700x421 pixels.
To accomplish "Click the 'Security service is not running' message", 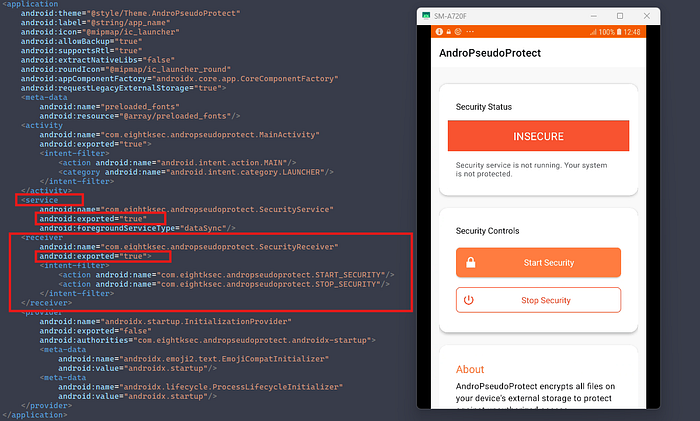I will (x=531, y=169).
